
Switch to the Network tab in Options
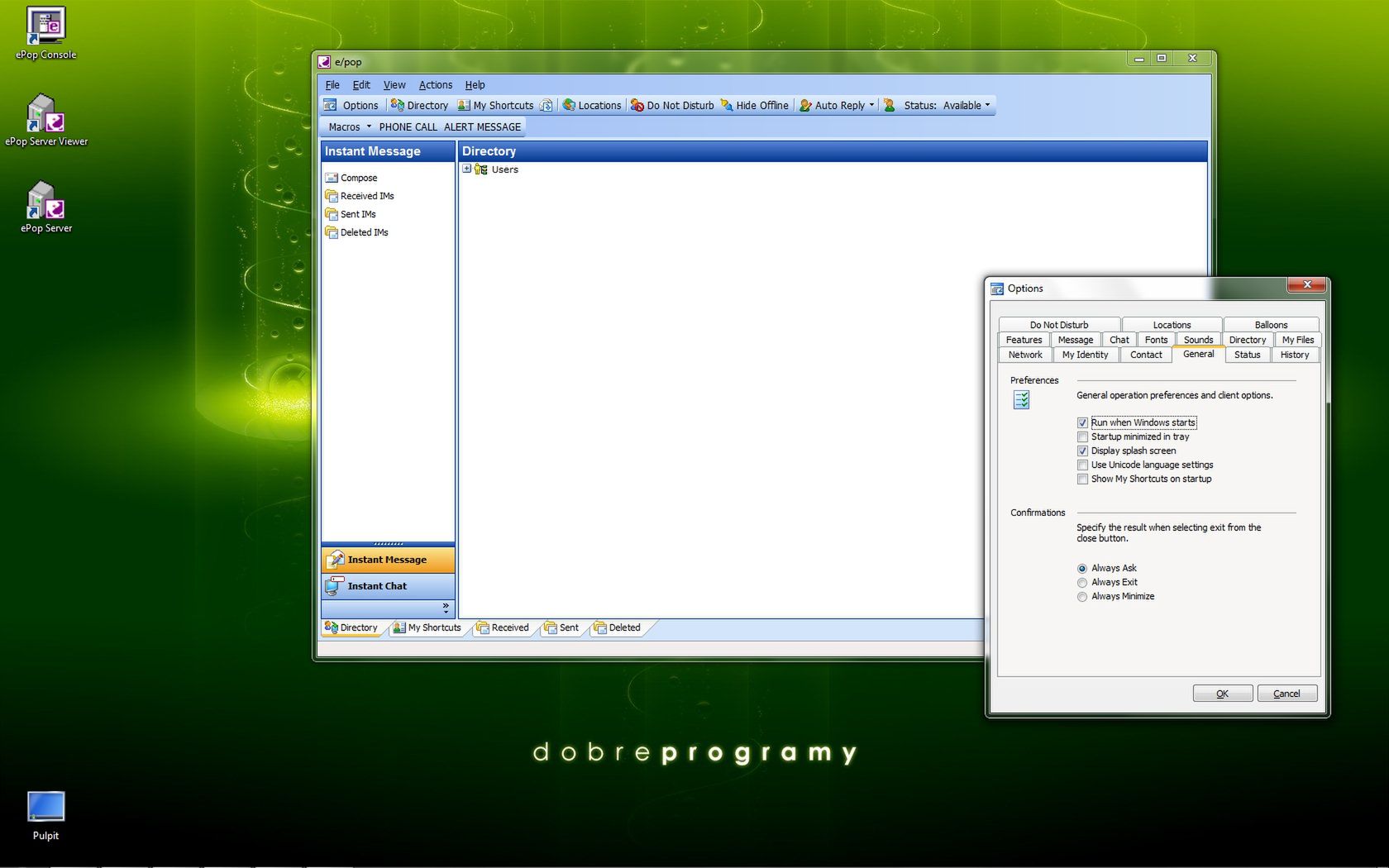coord(1025,355)
